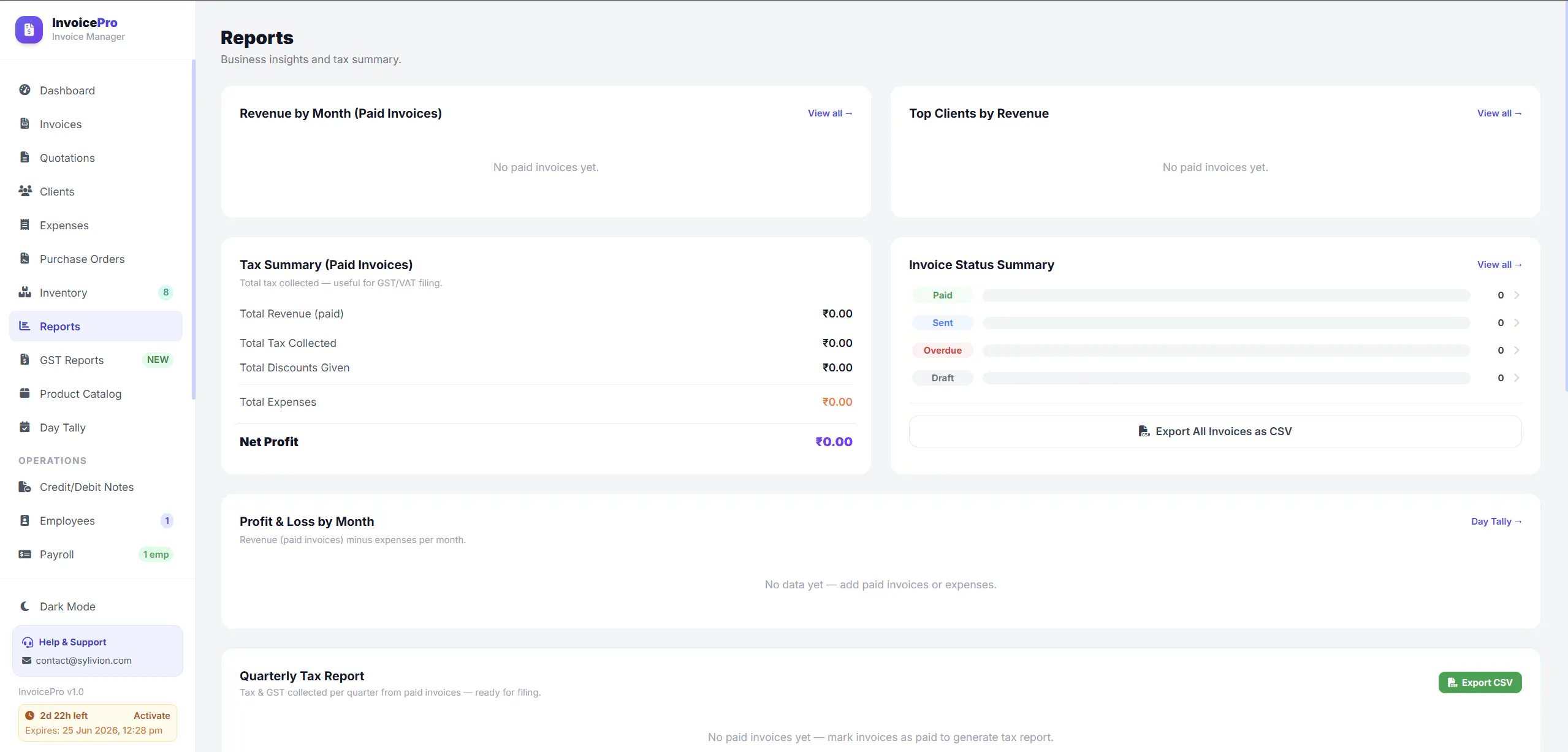This screenshot has height=752, width=1568.
Task: Click the Dashboard gauge icon
Action: 25,90
